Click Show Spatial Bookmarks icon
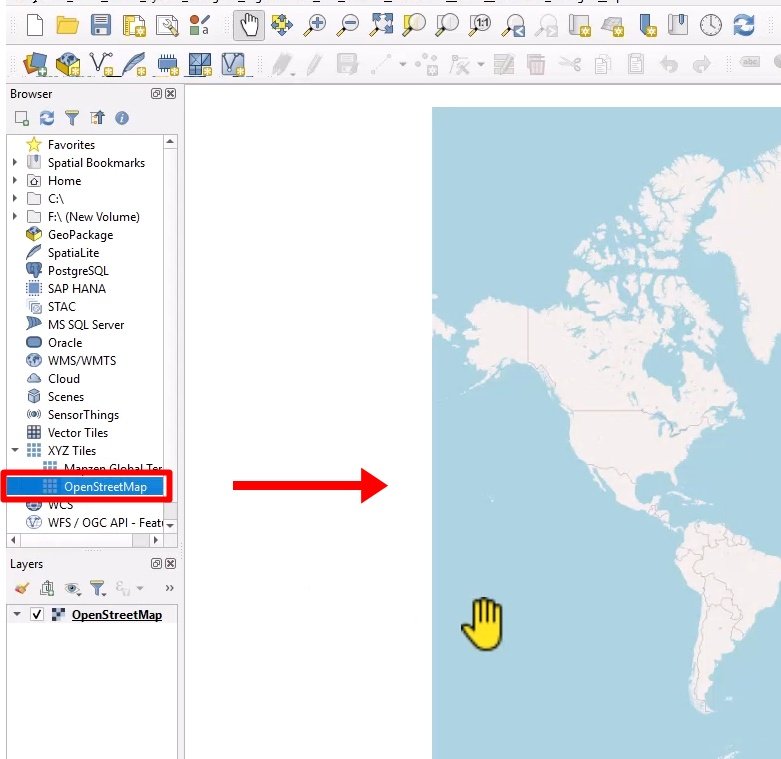The width and height of the screenshot is (781, 759). 678,25
